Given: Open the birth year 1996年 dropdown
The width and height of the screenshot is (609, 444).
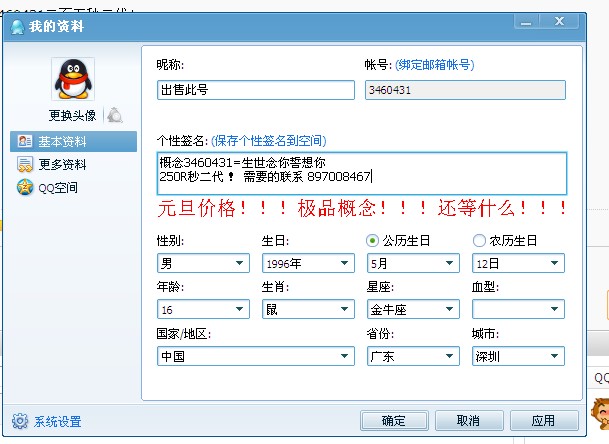Looking at the screenshot, I should pos(308,263).
